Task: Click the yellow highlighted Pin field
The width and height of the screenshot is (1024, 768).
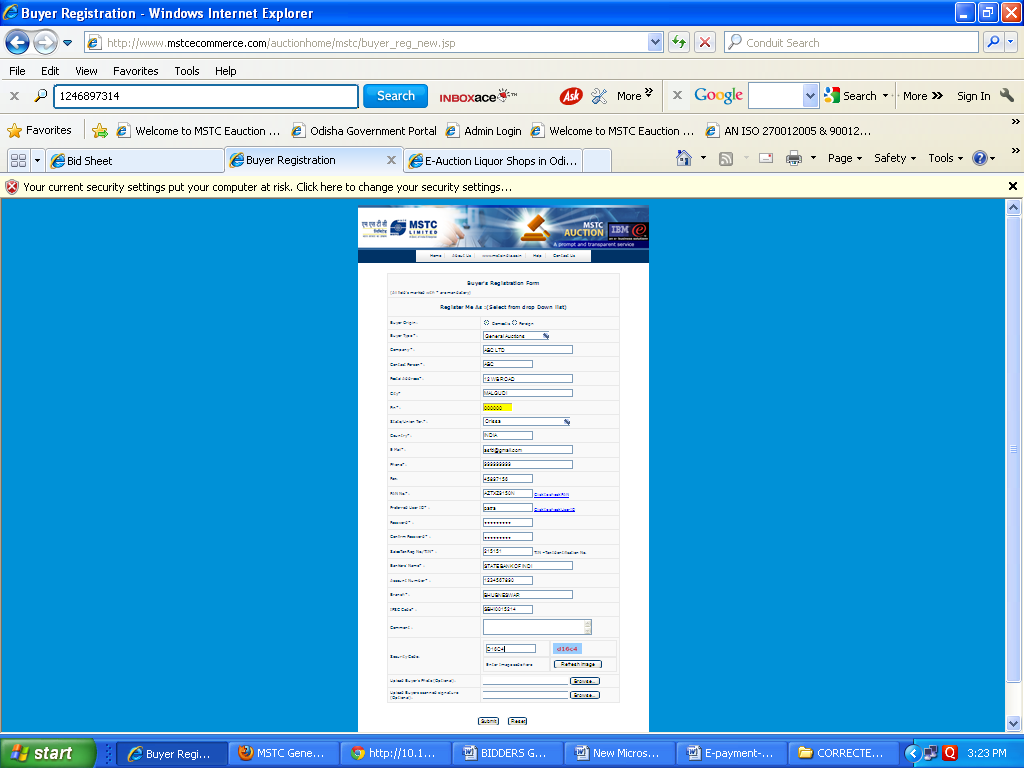Action: pyautogui.click(x=497, y=408)
